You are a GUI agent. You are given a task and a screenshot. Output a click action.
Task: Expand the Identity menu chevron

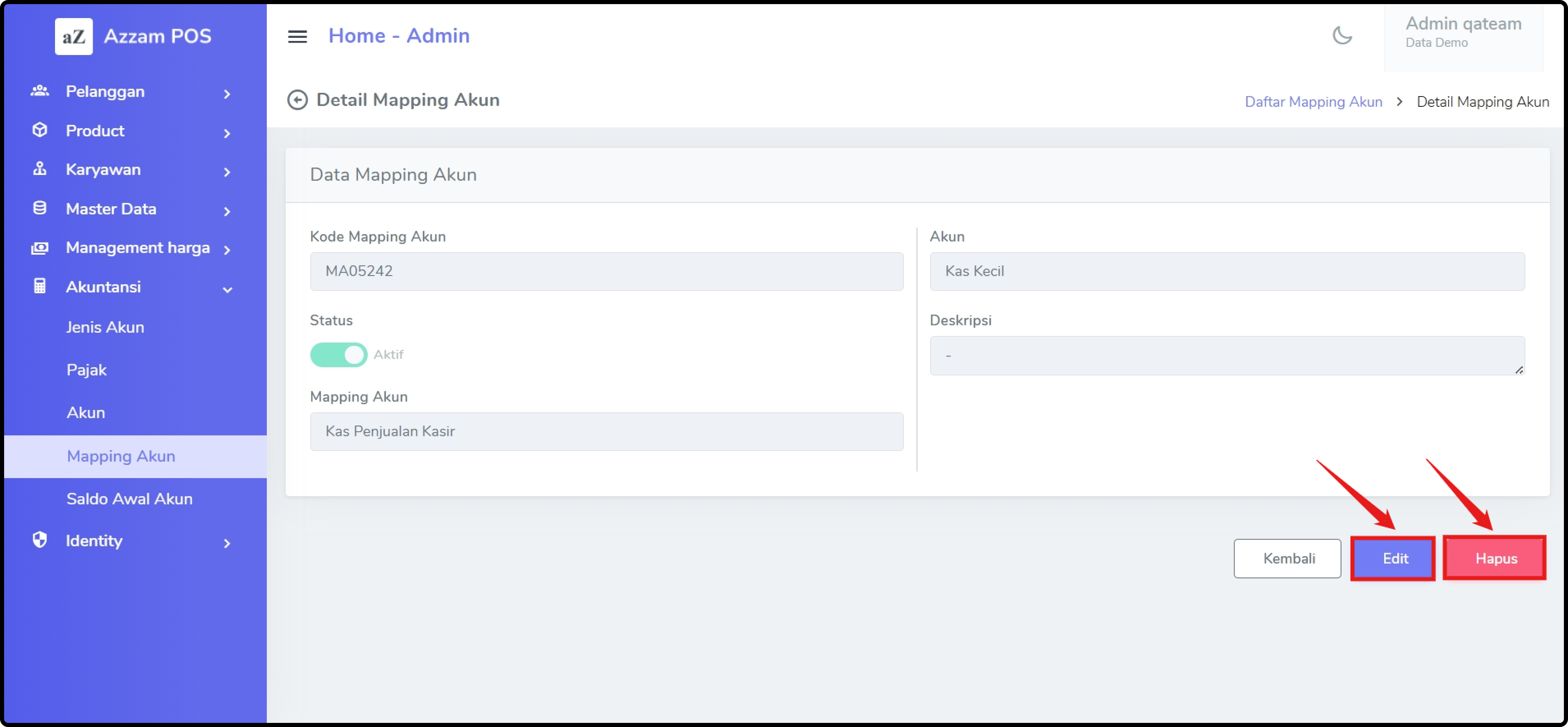pos(227,543)
